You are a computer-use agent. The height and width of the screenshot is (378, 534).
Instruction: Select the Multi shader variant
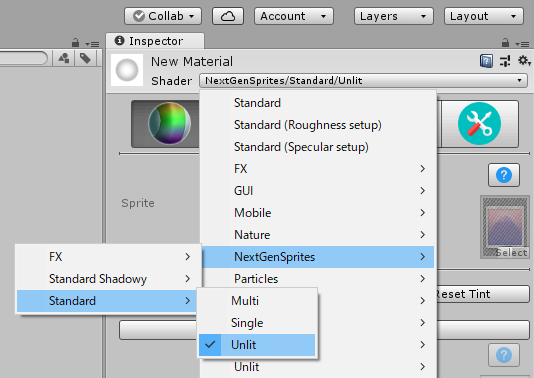(257, 301)
